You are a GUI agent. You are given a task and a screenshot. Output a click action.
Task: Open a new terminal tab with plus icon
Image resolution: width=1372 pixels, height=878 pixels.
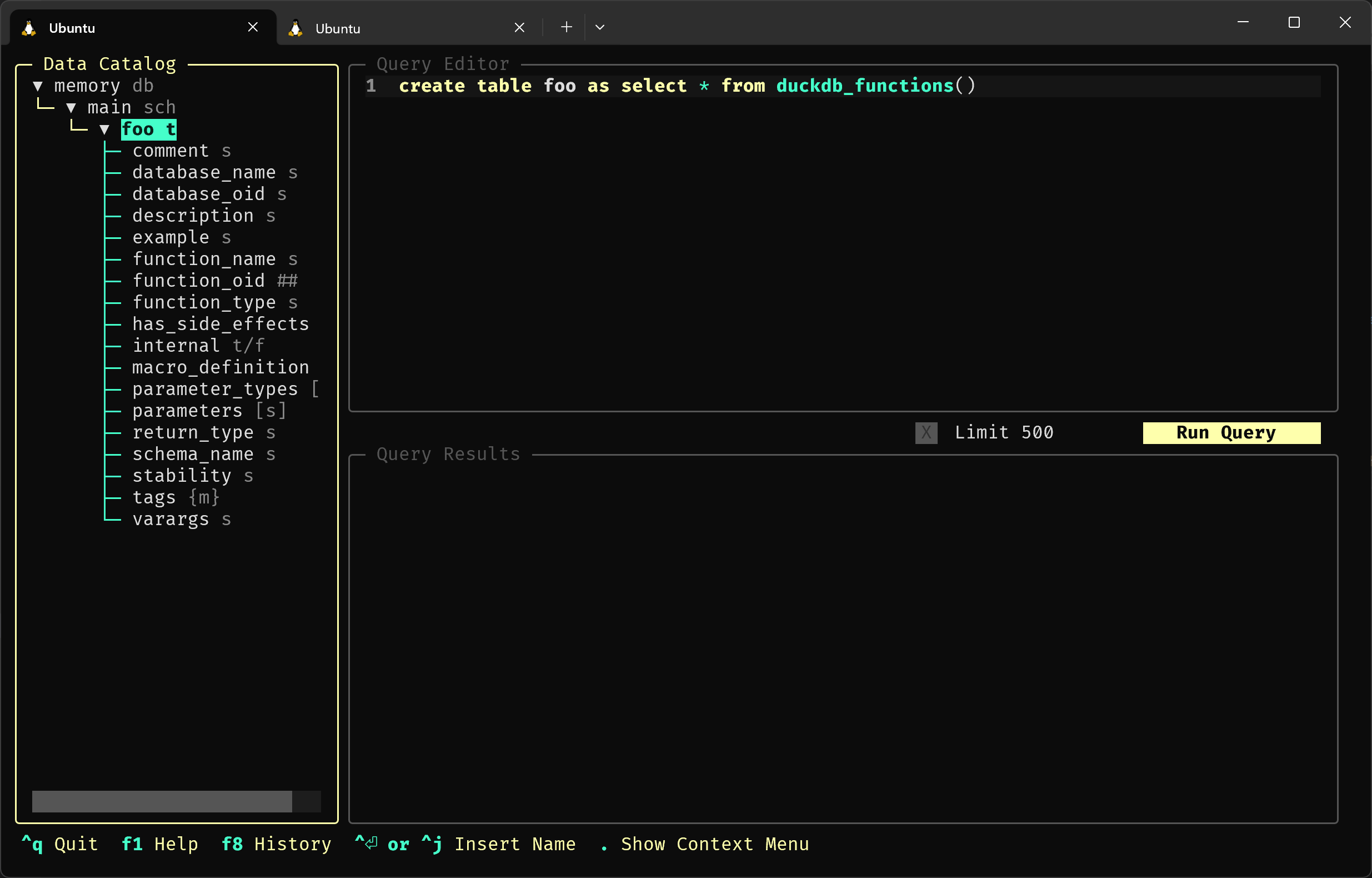coord(566,26)
